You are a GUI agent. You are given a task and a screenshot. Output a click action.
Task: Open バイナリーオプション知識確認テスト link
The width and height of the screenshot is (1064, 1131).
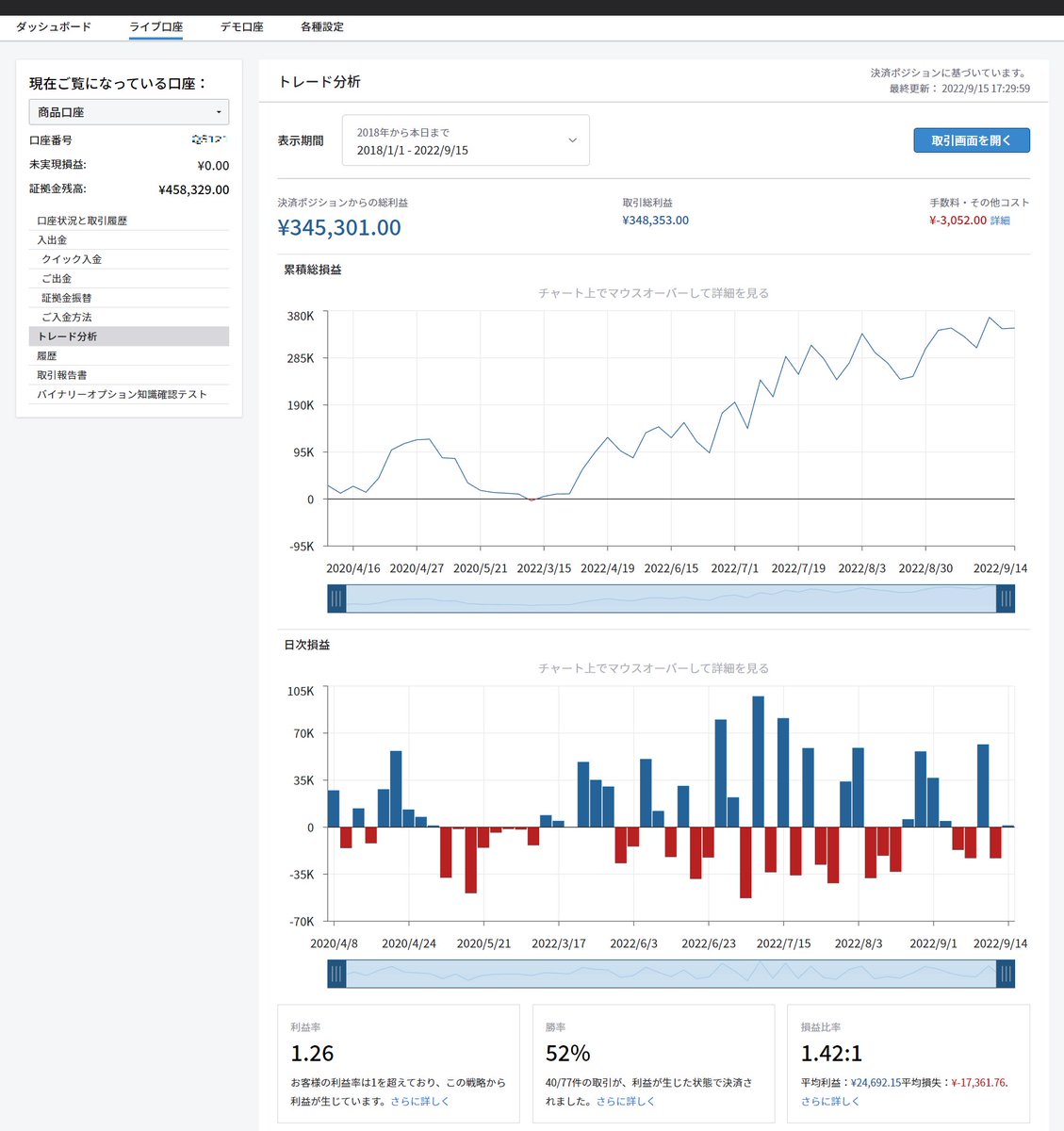coord(129,395)
